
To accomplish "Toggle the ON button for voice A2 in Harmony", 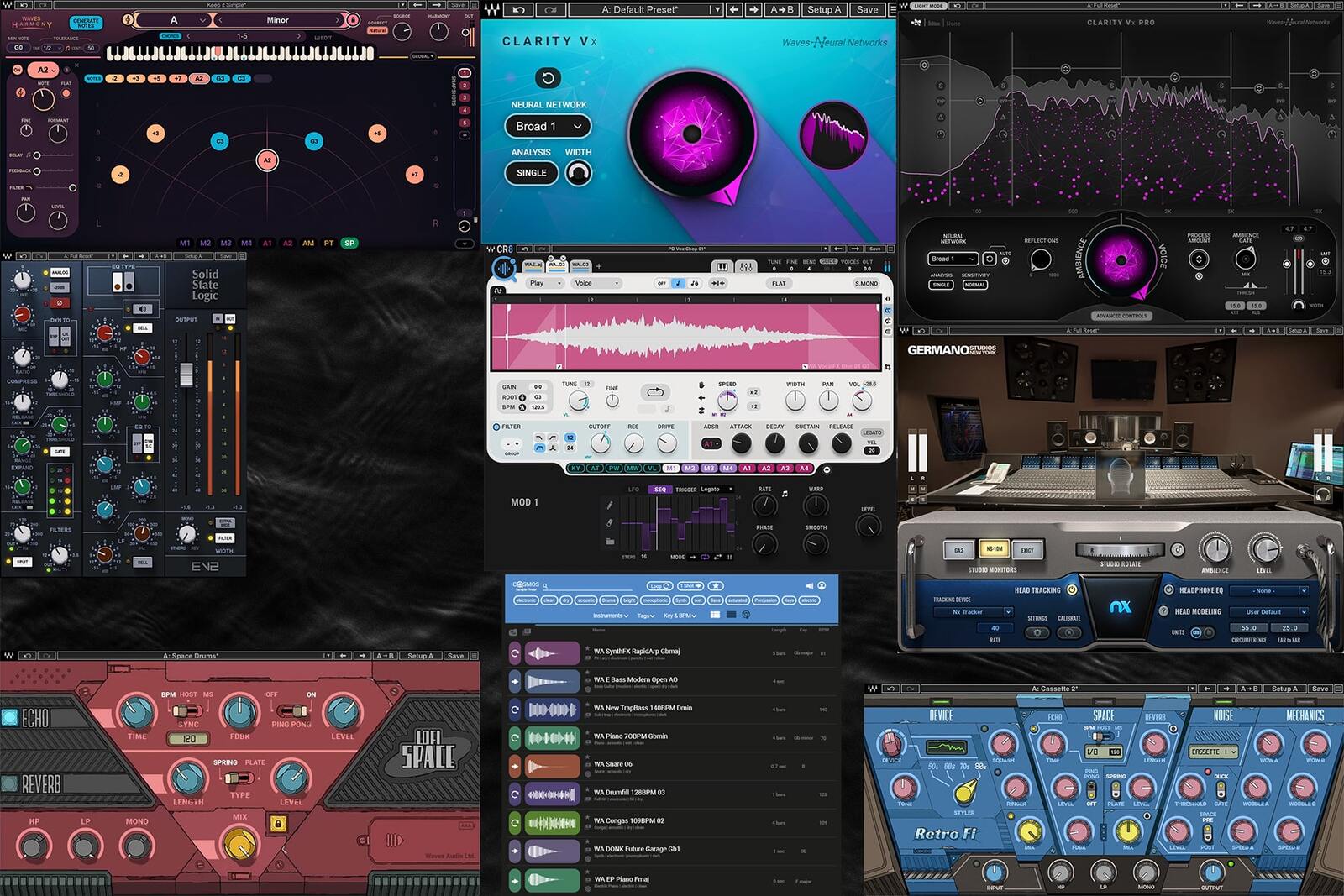I will click(17, 71).
